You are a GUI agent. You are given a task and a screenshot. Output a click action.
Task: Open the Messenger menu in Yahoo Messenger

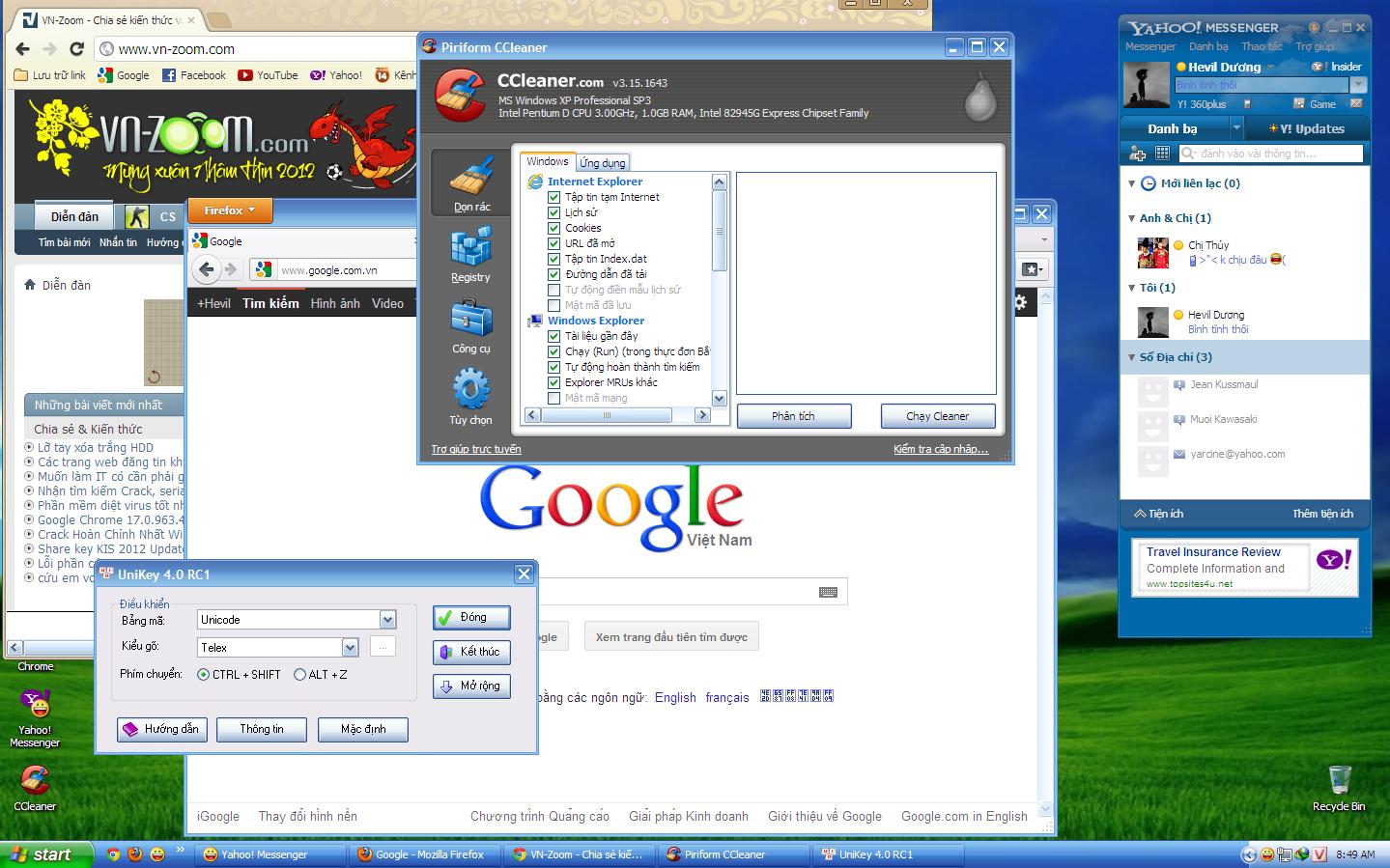coord(1149,46)
